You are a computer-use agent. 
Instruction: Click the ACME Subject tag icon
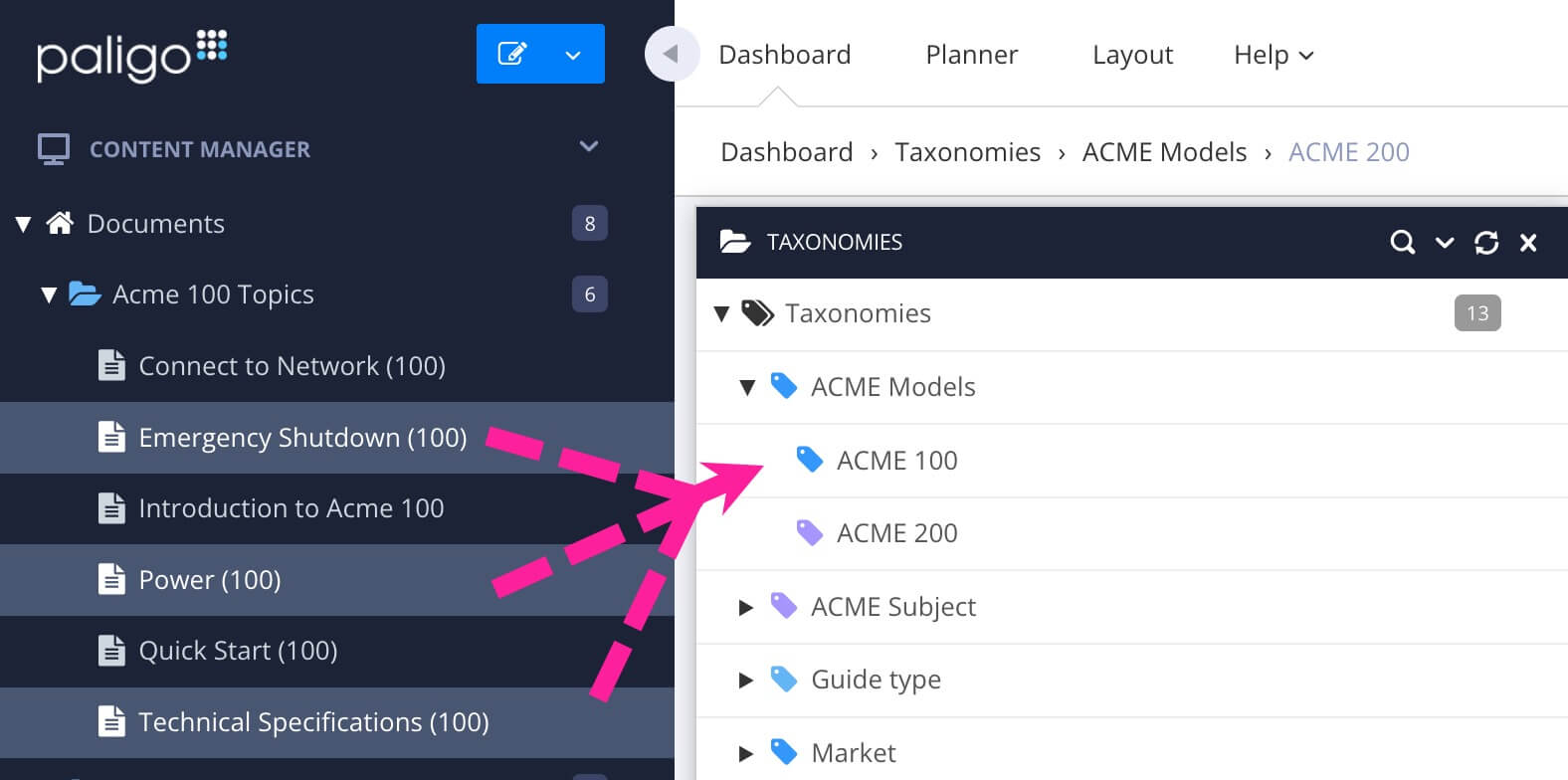[784, 606]
